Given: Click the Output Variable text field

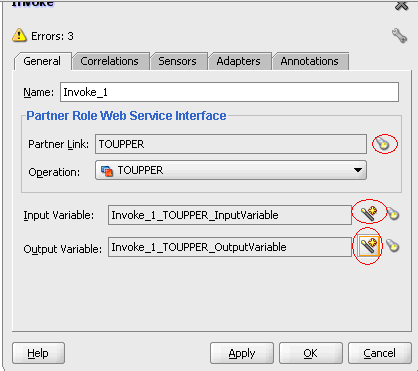Looking at the screenshot, I should (x=230, y=247).
